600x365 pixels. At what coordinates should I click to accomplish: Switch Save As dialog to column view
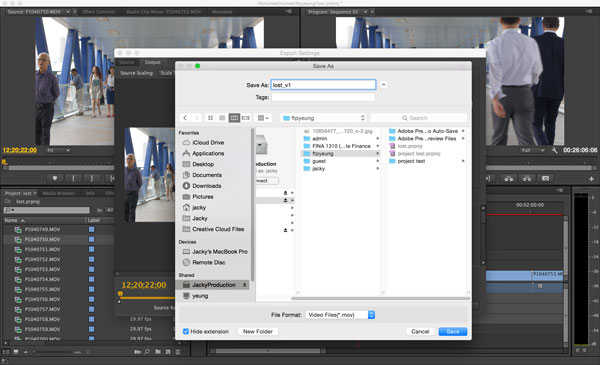pyautogui.click(x=234, y=118)
